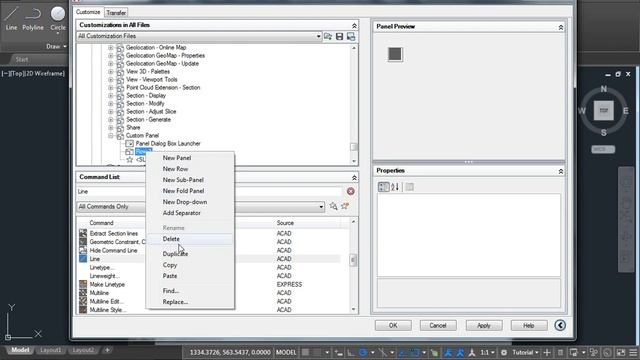Viewport: 640px width, 360px height.
Task: Switch Properties to alphabetical sort icon
Action: pos(395,187)
